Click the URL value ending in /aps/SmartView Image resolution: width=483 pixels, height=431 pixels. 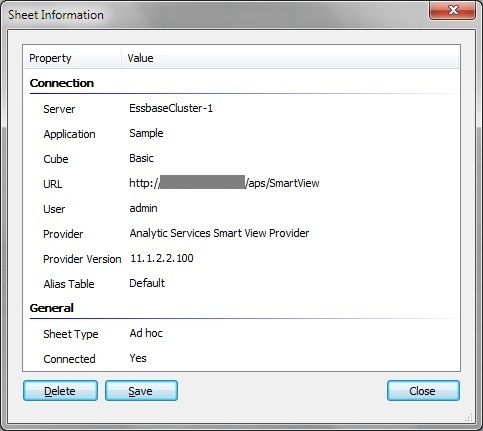(x=224, y=183)
